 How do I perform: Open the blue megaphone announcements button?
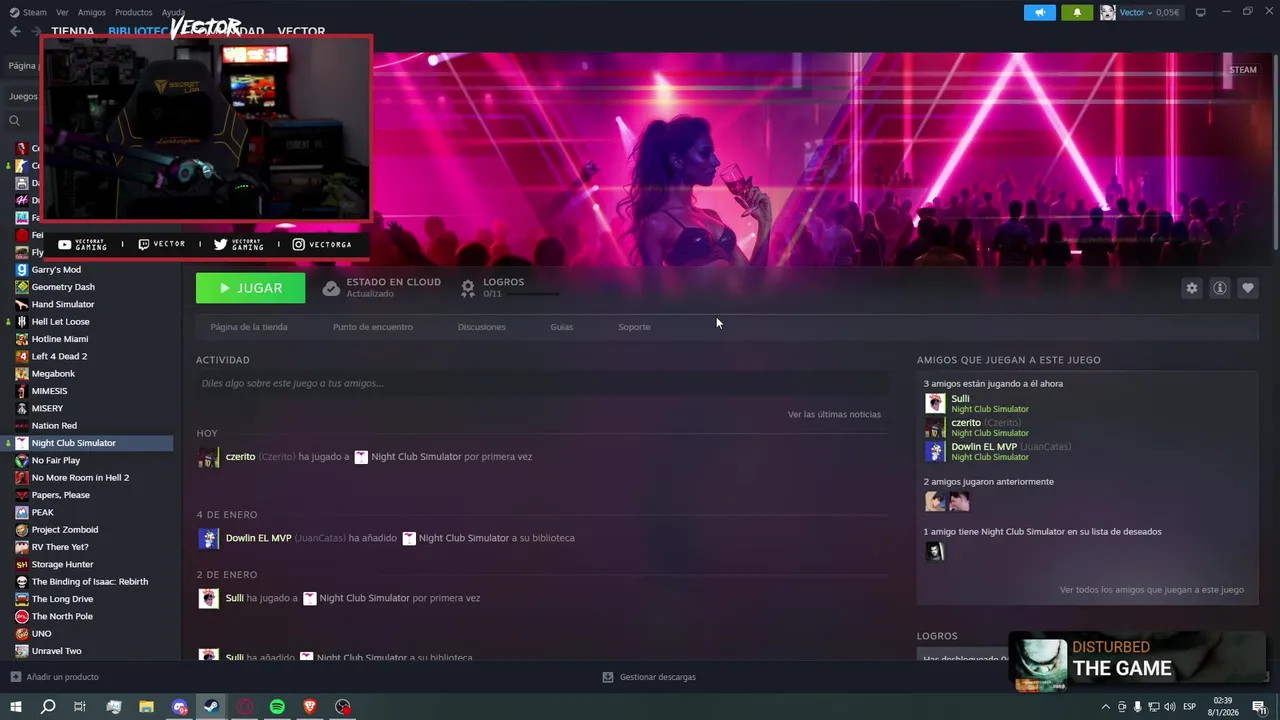[x=1039, y=12]
